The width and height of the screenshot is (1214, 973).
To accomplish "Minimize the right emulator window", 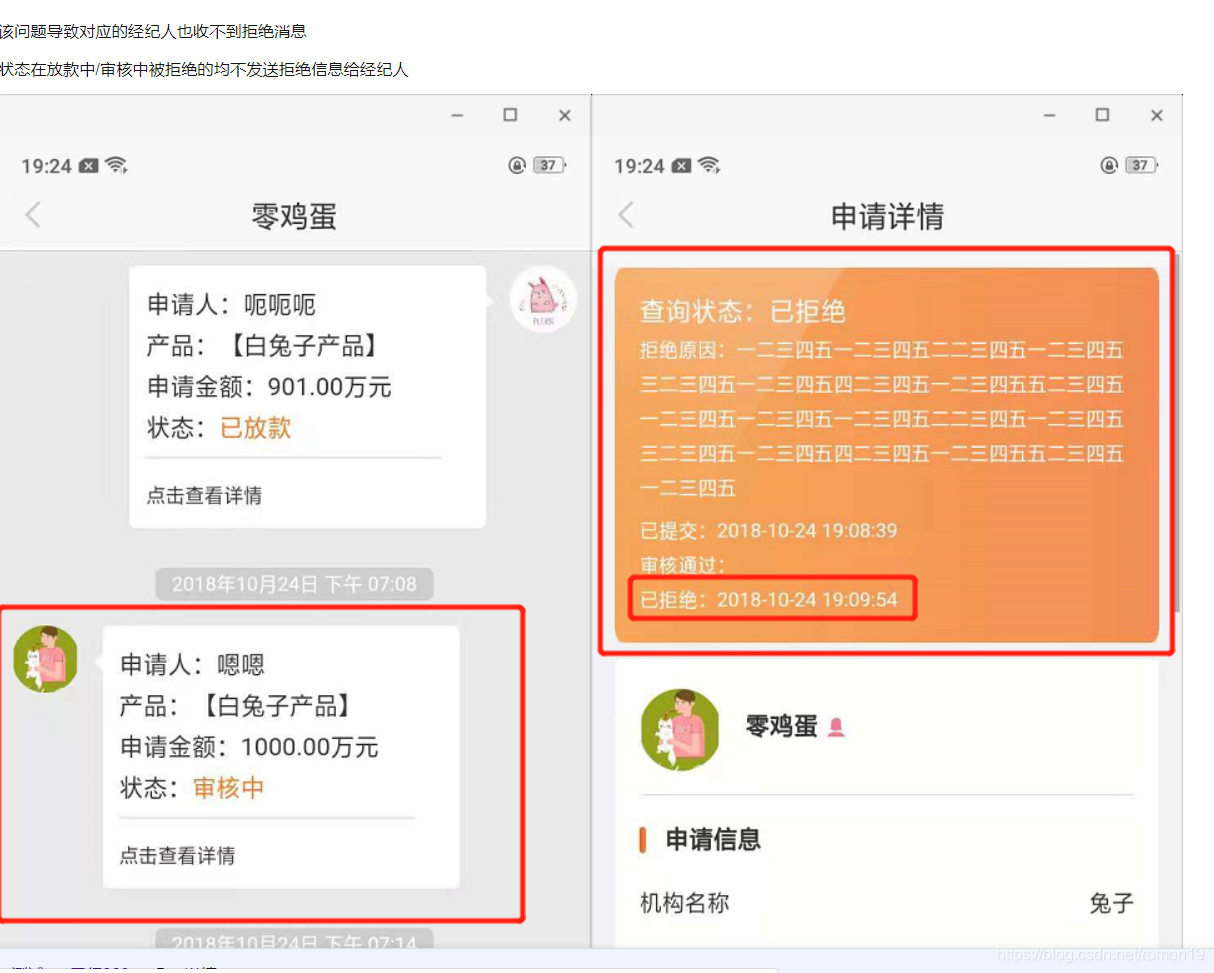I will click(1049, 116).
